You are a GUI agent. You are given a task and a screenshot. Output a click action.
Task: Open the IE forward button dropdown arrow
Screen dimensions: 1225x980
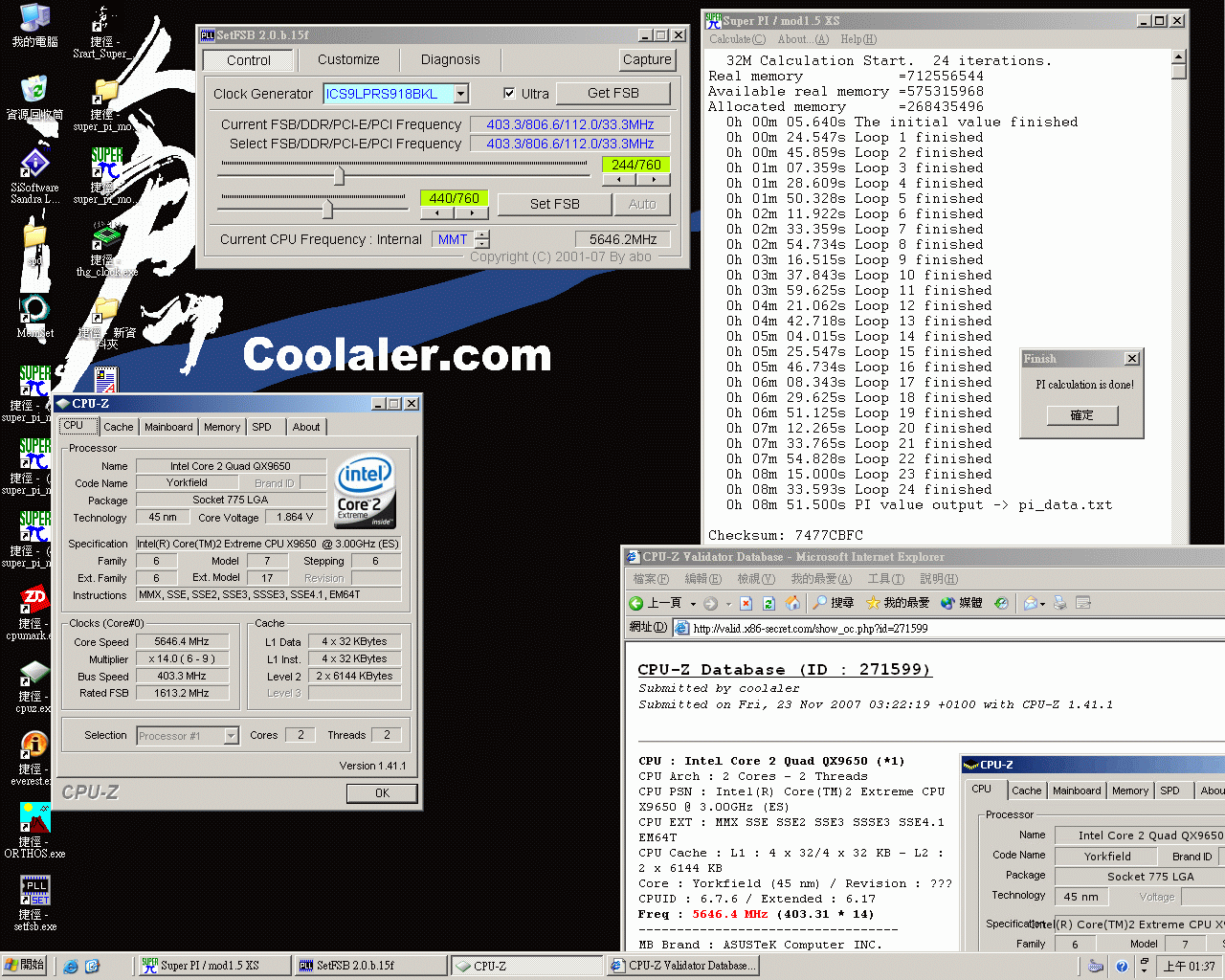coord(728,604)
